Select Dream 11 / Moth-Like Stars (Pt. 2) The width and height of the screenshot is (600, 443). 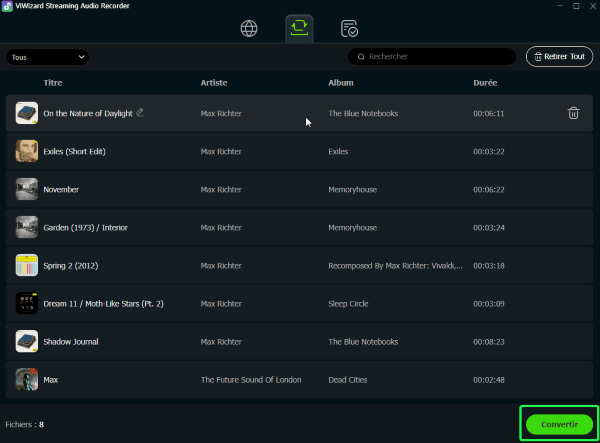point(103,304)
